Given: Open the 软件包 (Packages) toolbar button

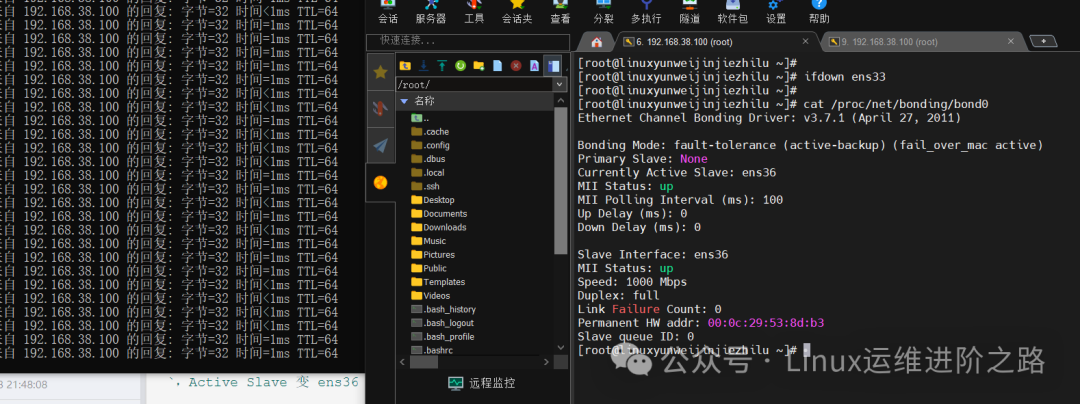Looking at the screenshot, I should (732, 12).
